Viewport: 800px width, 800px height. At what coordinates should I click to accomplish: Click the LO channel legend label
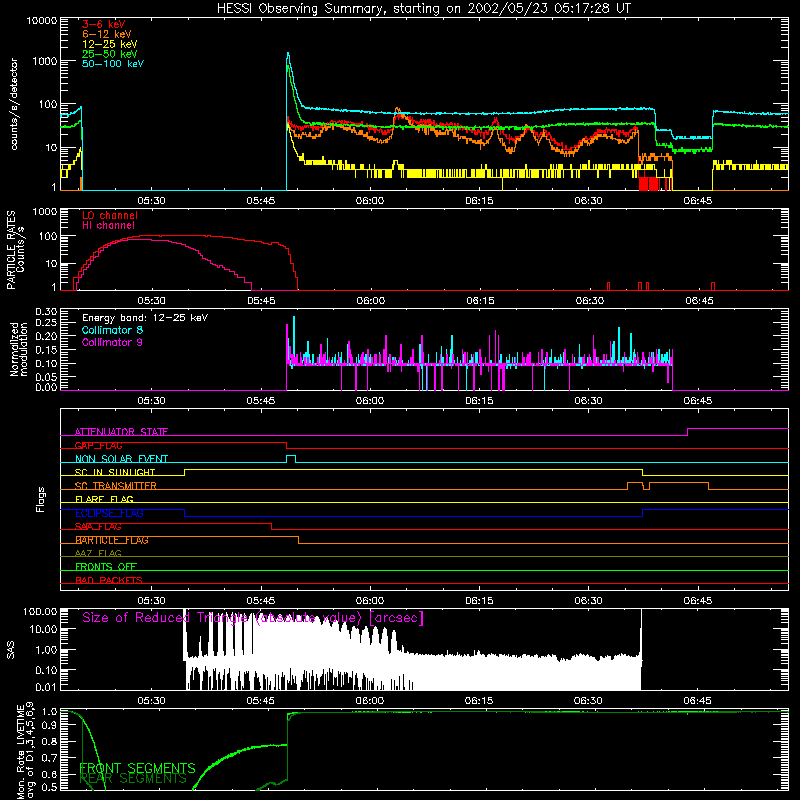click(x=110, y=215)
